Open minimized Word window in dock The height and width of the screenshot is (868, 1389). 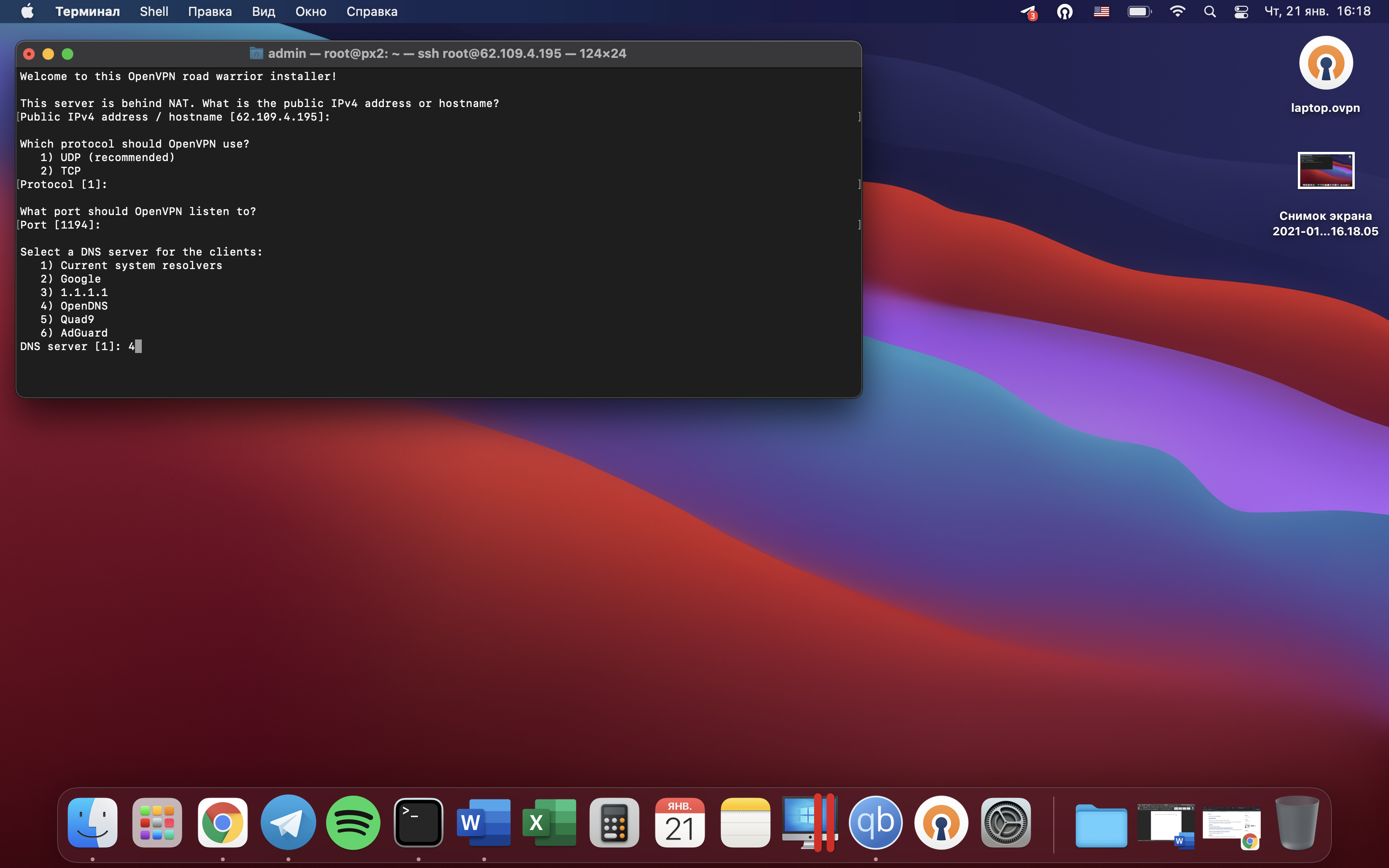click(1166, 825)
